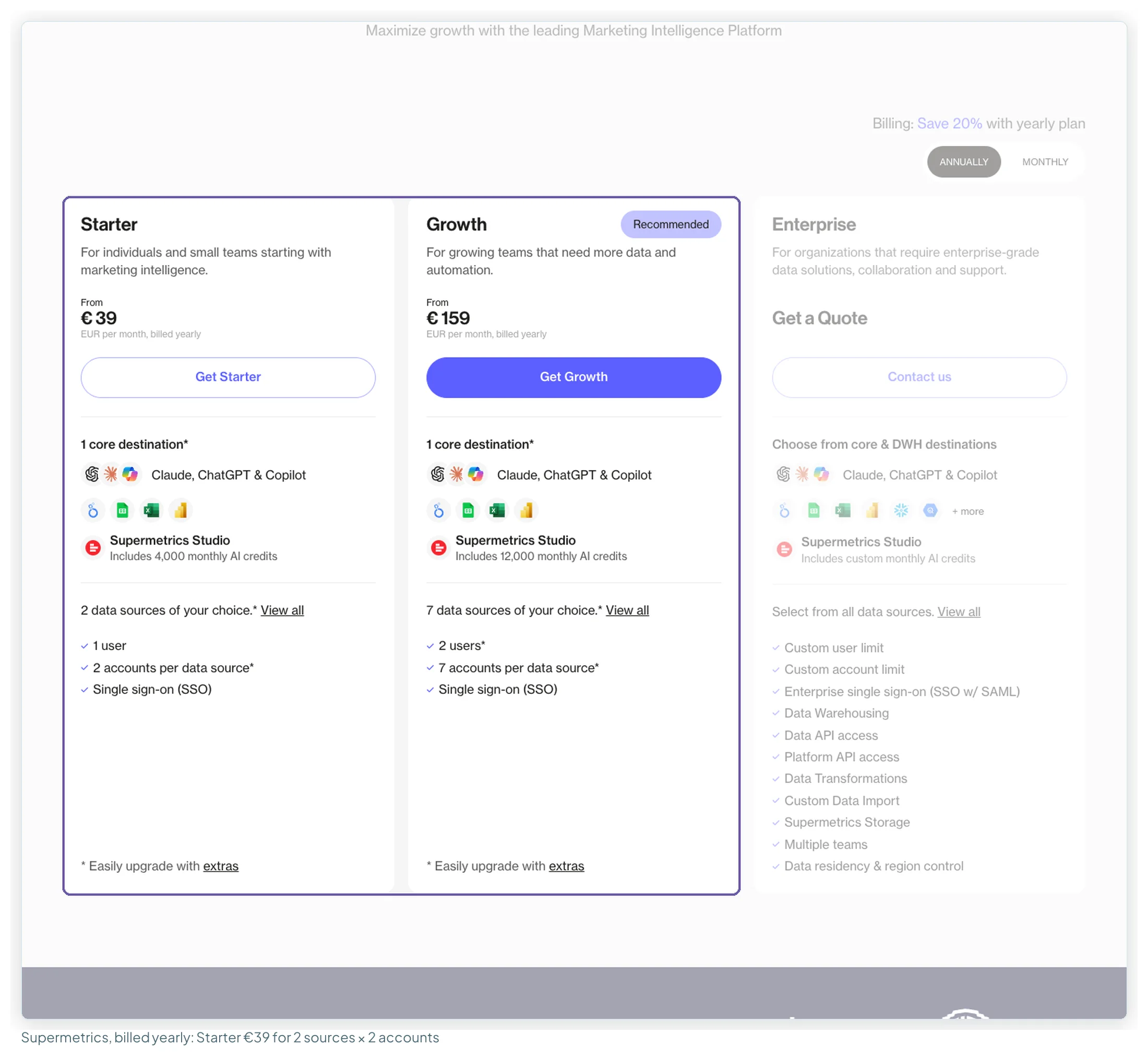Click 'Platform API access' feature text
This screenshot has width=1148, height=1058.
(842, 757)
